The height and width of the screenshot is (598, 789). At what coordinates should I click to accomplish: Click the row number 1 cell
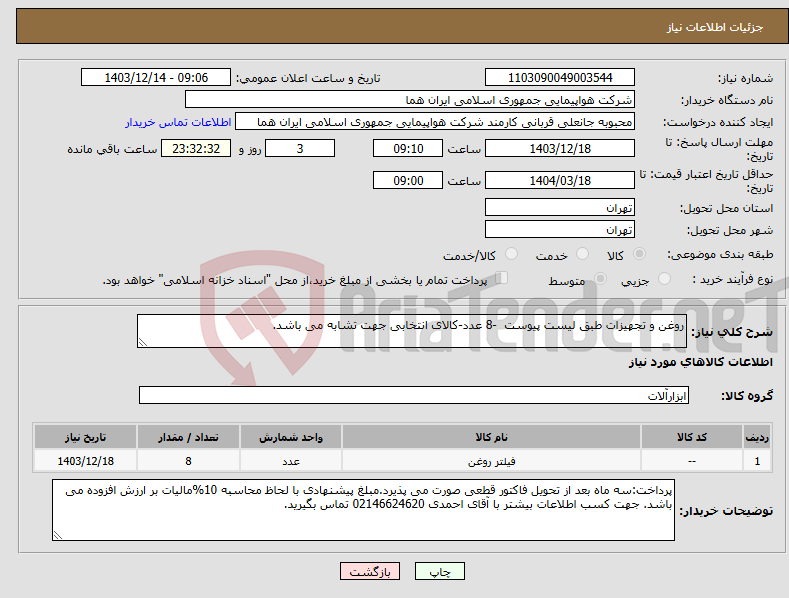757,461
